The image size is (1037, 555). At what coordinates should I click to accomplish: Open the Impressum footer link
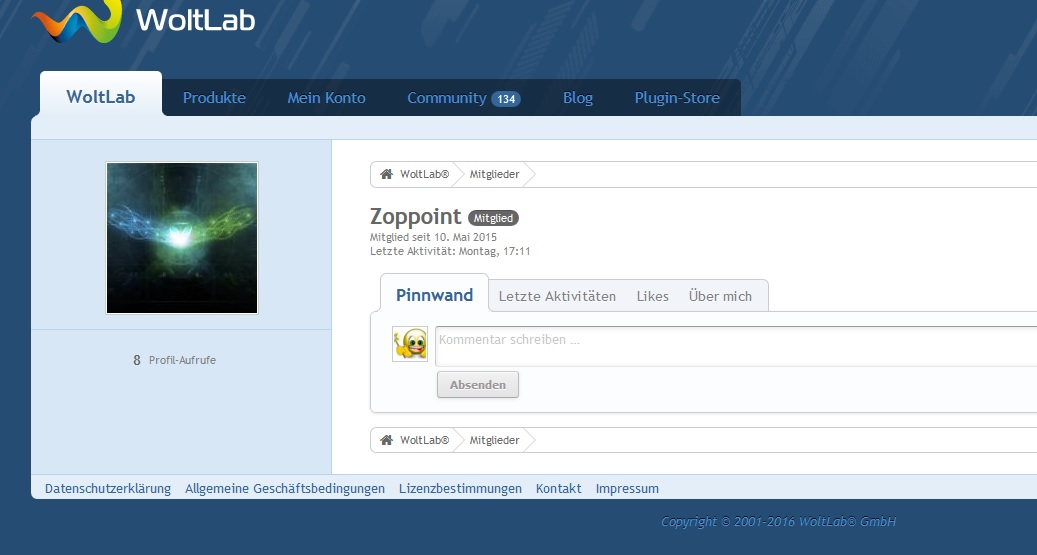(627, 489)
